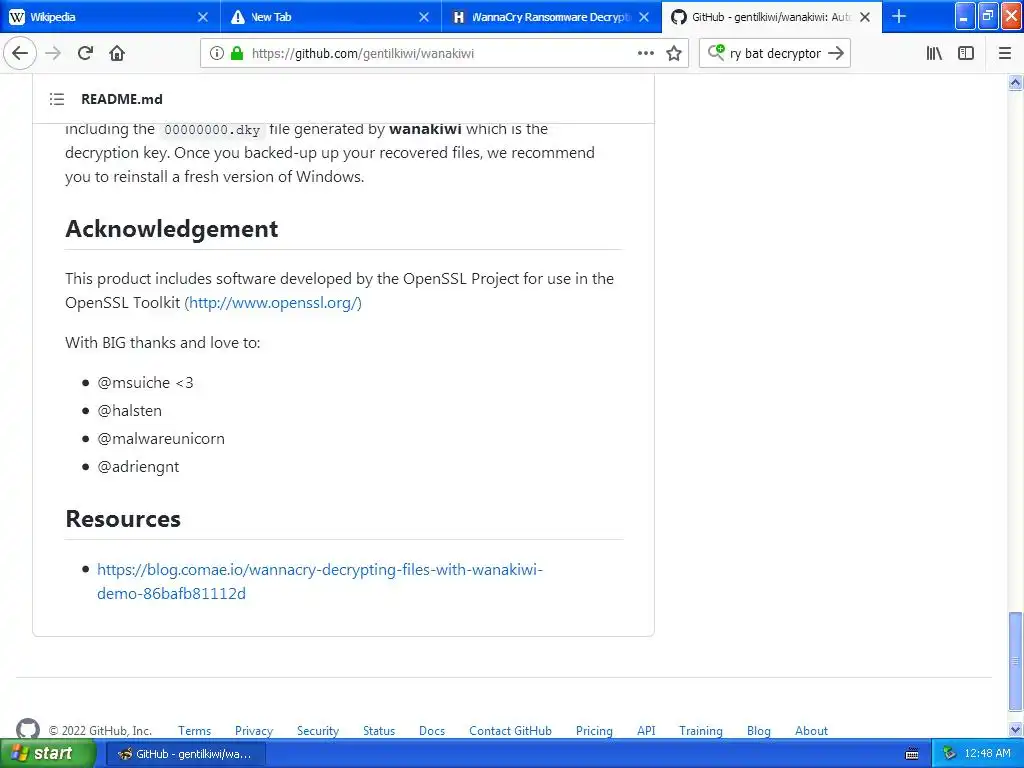Click the taskbar clock 12:48 AM
Image resolution: width=1024 pixels, height=768 pixels.
pyautogui.click(x=987, y=754)
